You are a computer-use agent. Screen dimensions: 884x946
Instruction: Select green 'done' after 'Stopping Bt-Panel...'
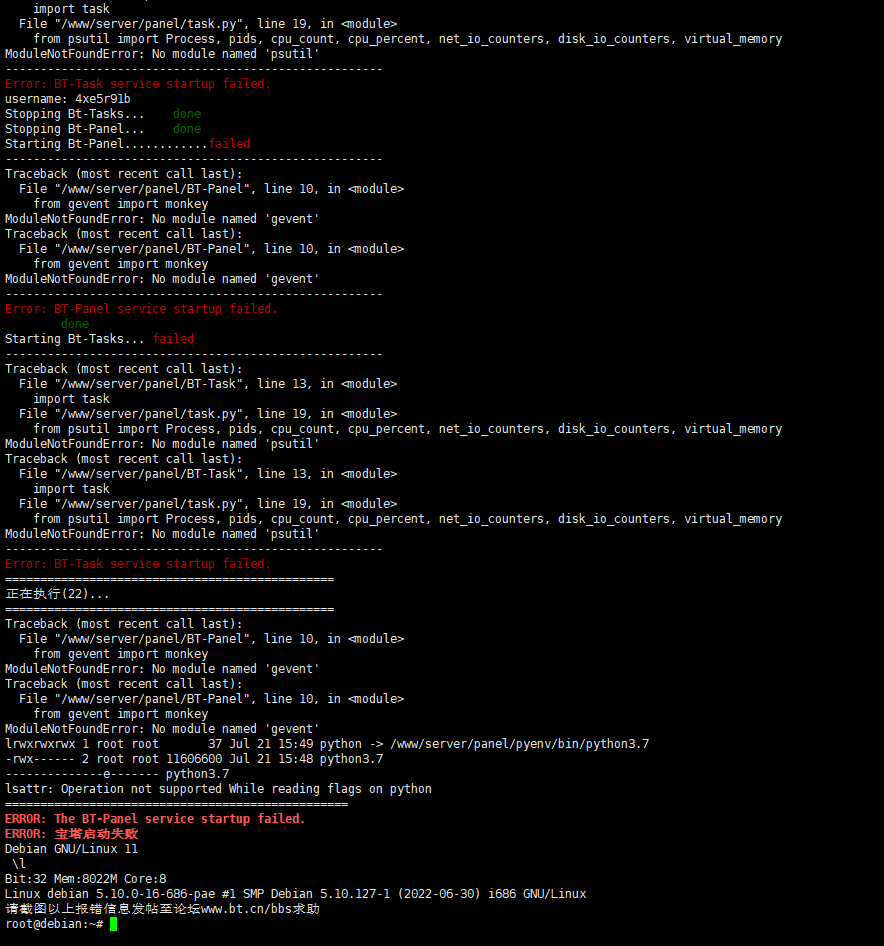point(187,129)
